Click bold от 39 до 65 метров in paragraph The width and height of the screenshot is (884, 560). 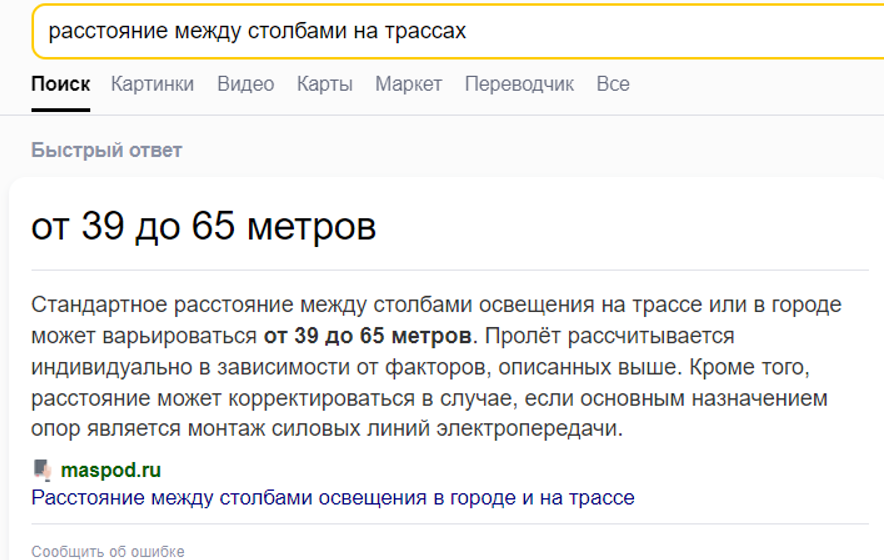368,336
